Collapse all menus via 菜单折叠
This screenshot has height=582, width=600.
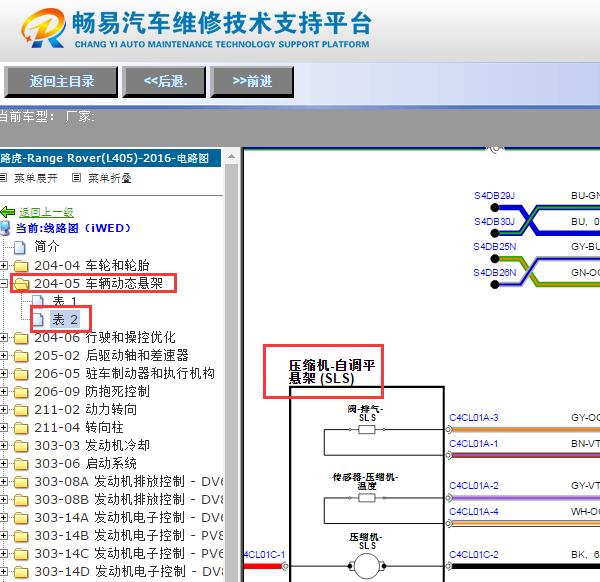(x=110, y=178)
